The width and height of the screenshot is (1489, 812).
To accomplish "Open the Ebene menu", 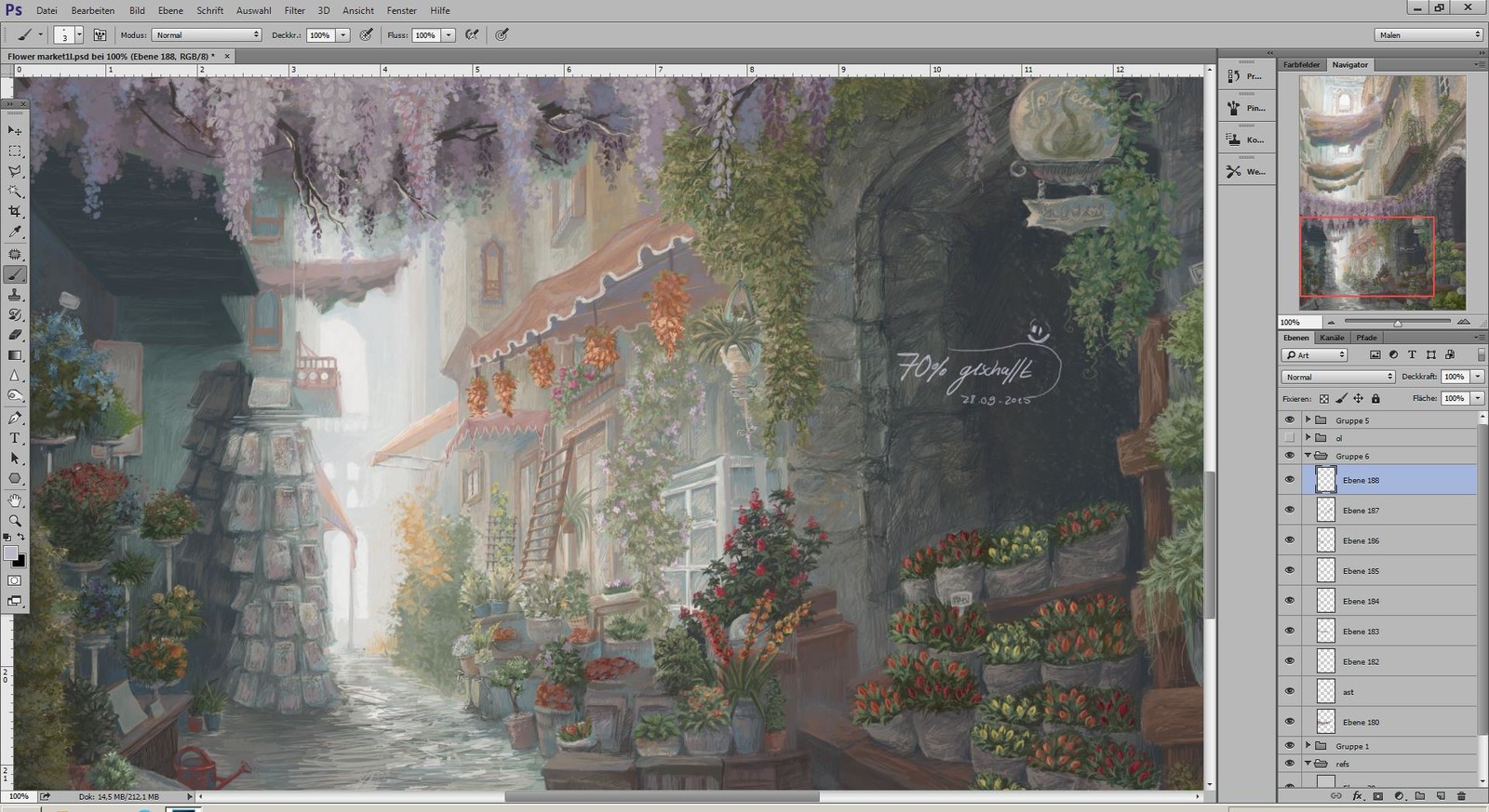I will pyautogui.click(x=170, y=10).
